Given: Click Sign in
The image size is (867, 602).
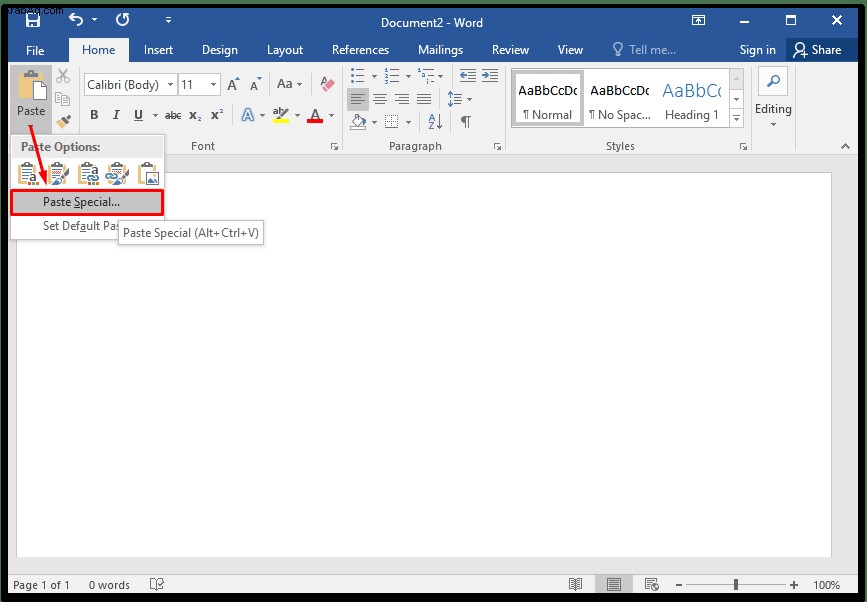Looking at the screenshot, I should coord(758,50).
